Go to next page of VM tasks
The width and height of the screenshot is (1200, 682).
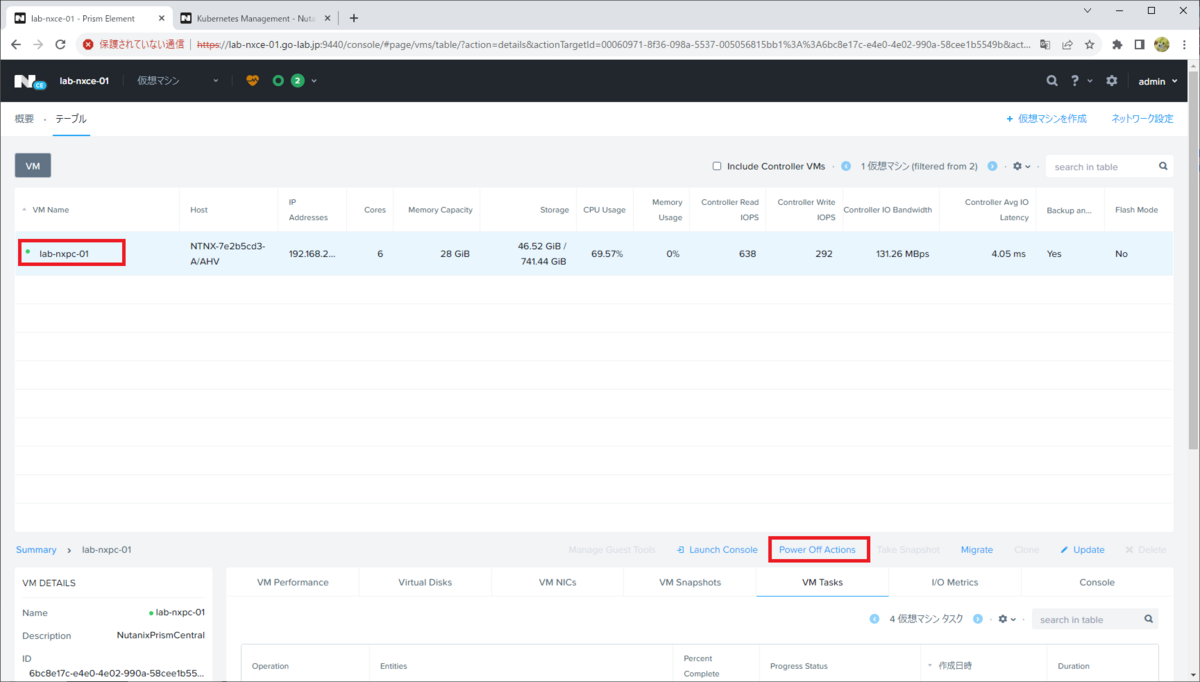coord(978,619)
